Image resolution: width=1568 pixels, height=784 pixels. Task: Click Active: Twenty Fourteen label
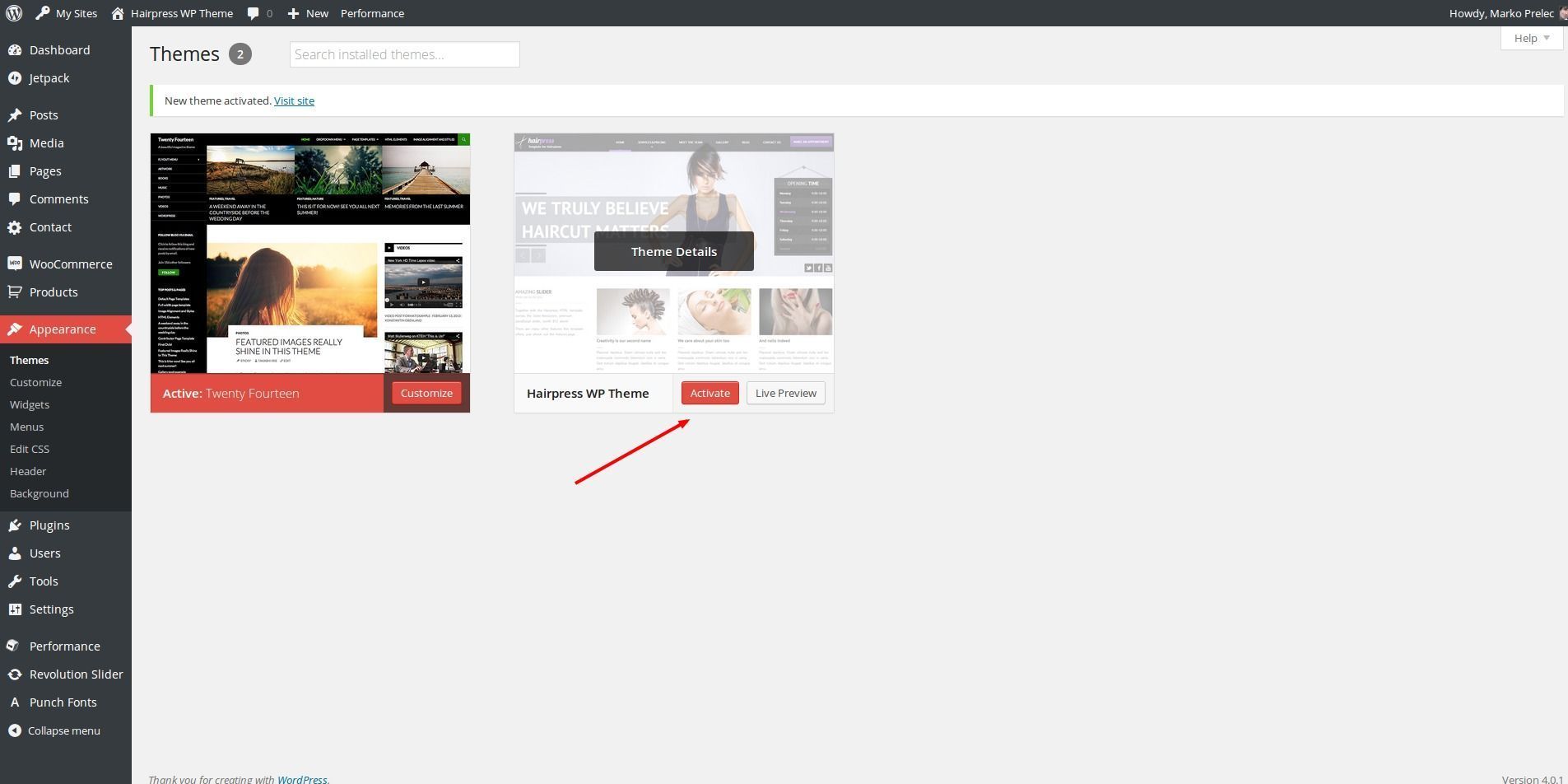[230, 394]
